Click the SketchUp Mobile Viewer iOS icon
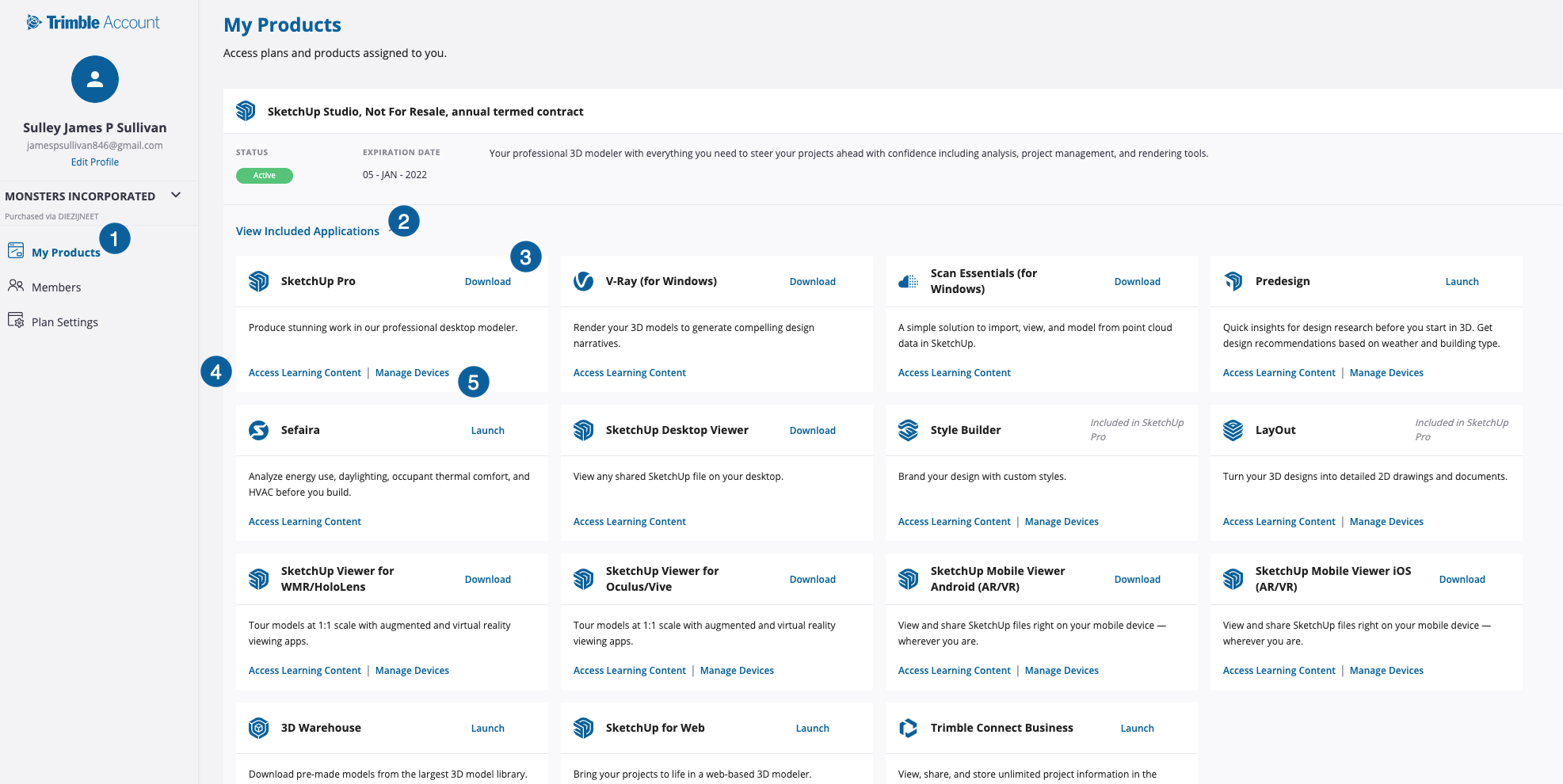Image resolution: width=1563 pixels, height=784 pixels. pos(1233,579)
